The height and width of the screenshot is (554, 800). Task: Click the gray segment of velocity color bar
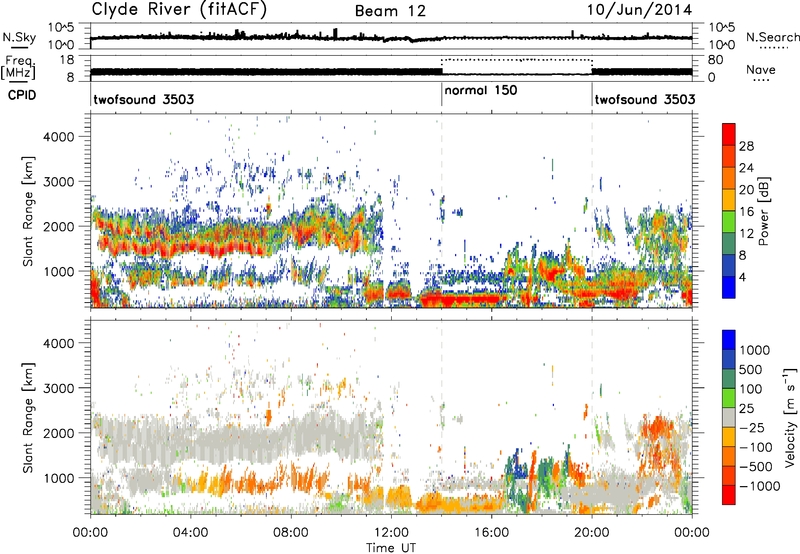729,417
